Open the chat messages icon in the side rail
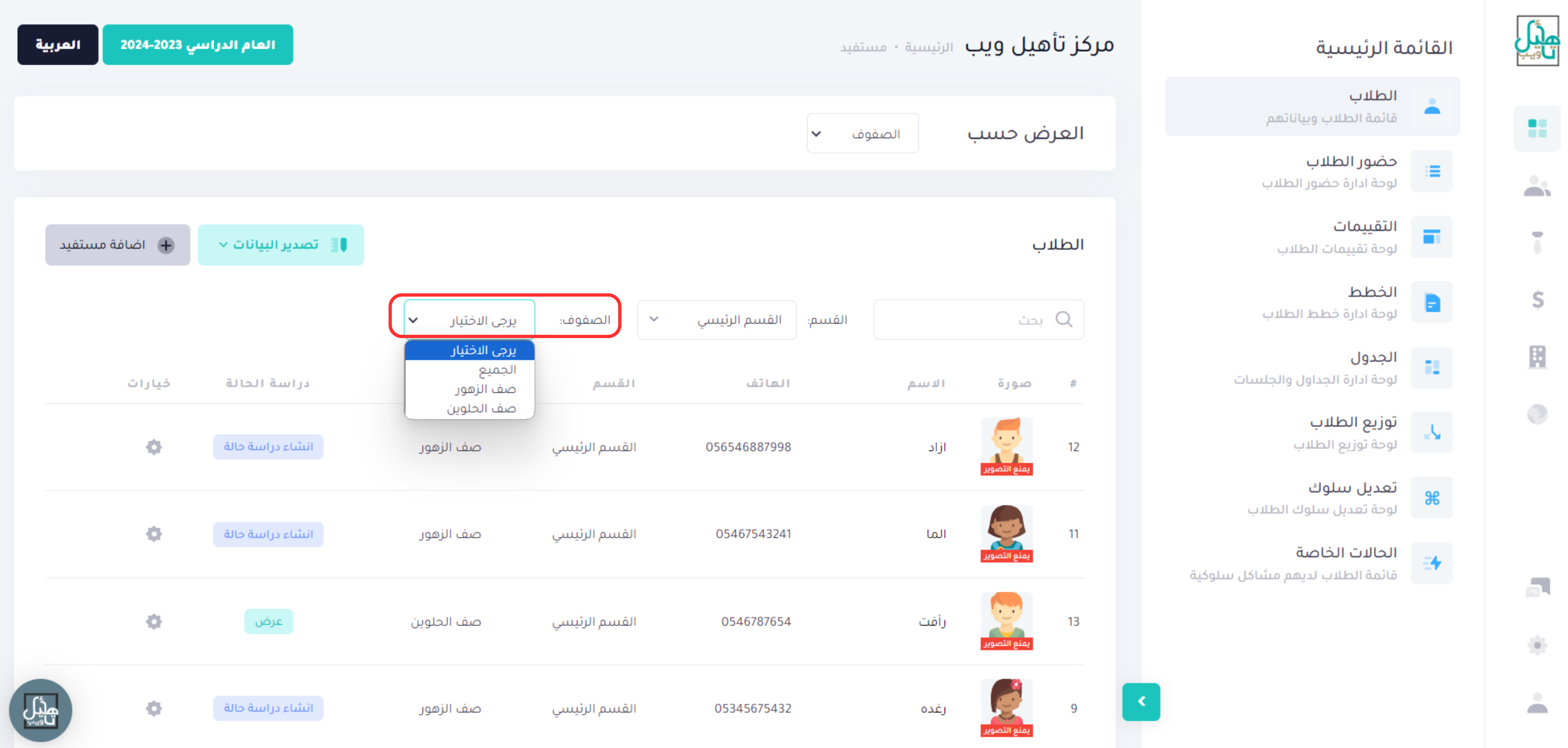1568x748 pixels. (x=1537, y=588)
